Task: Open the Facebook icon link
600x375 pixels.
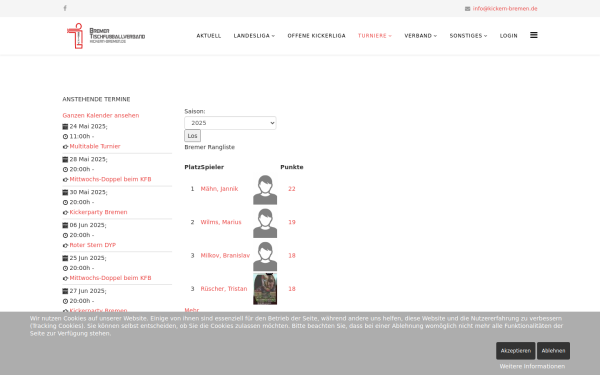Action: click(x=65, y=8)
